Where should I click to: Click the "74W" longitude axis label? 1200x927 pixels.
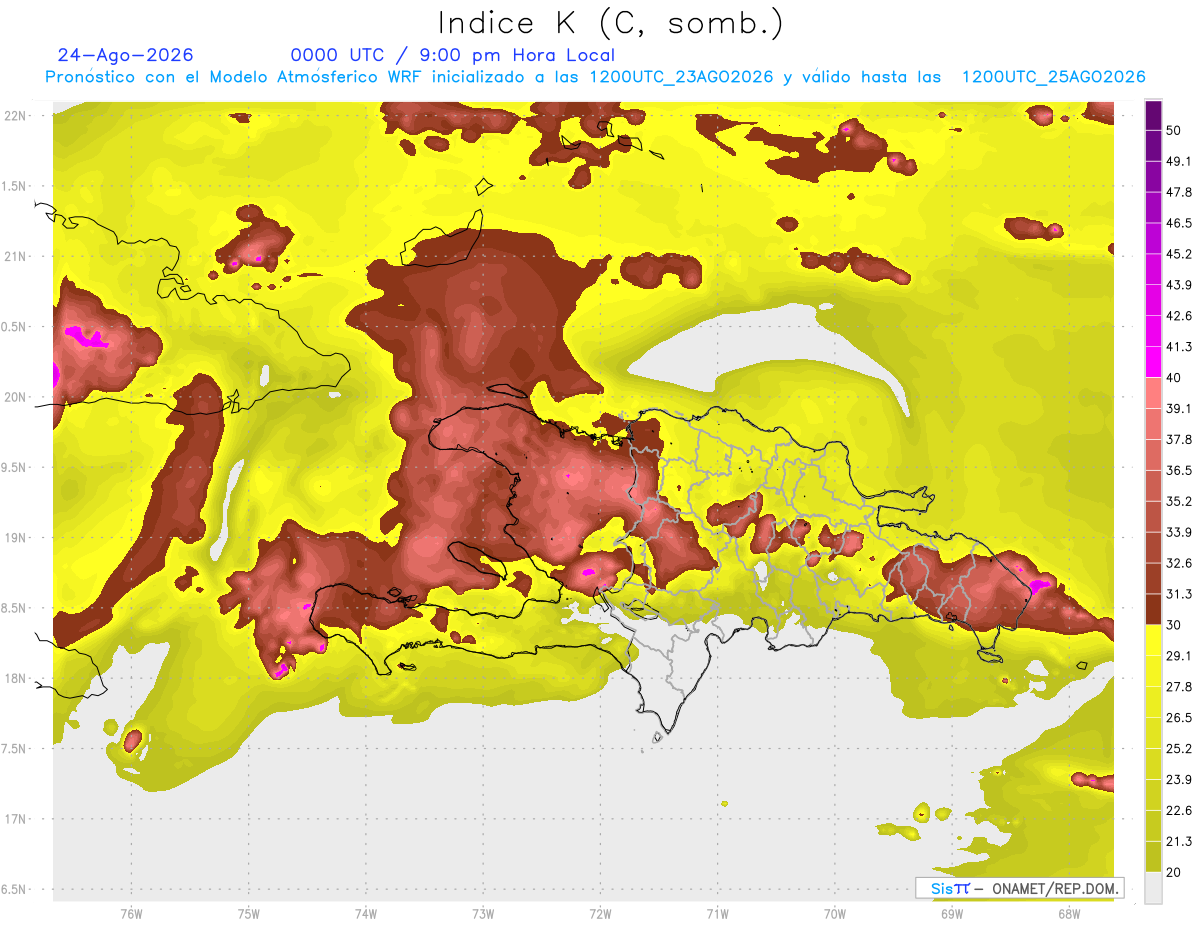365,913
